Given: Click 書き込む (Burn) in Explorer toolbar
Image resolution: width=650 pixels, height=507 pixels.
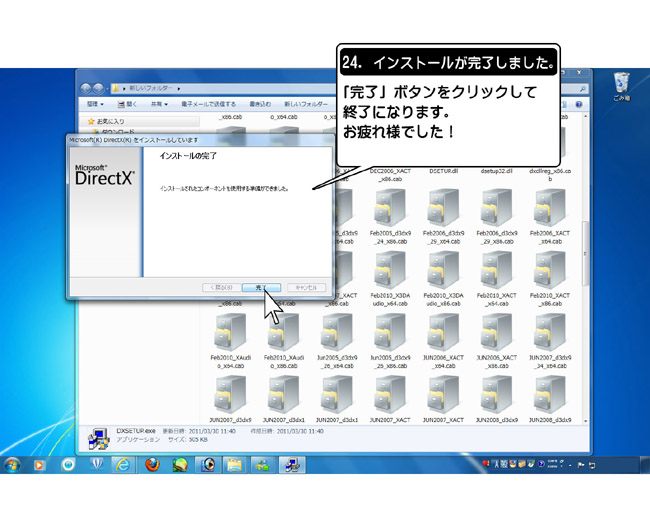Looking at the screenshot, I should [x=260, y=104].
